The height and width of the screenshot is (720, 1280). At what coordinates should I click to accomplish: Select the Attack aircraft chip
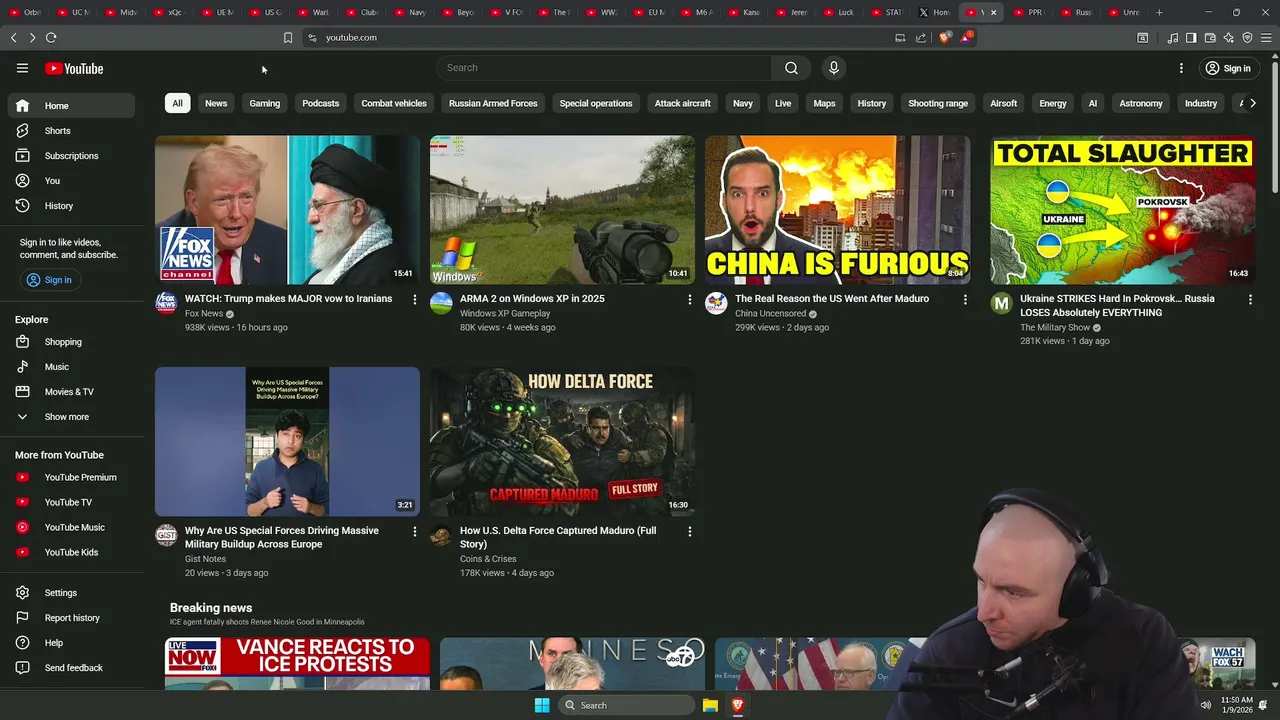(x=683, y=103)
